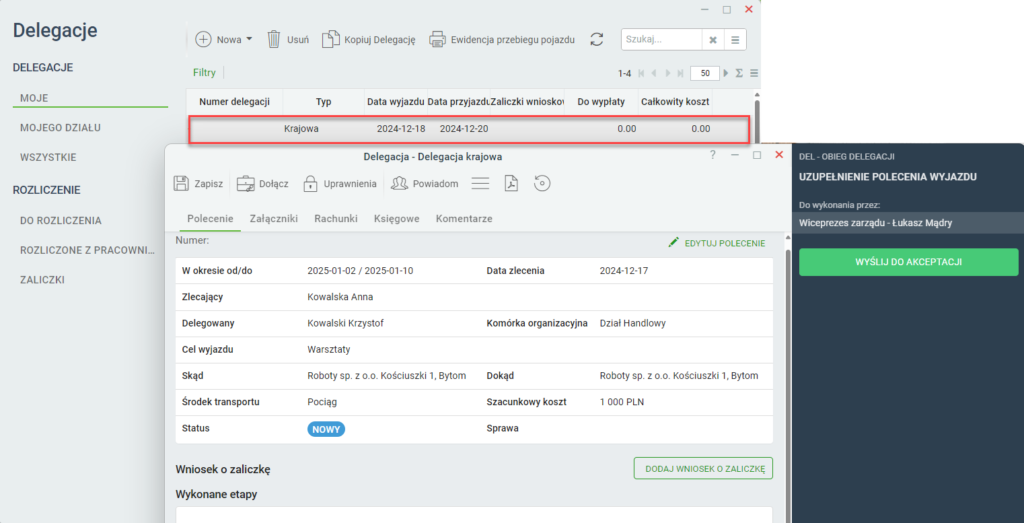
Task: Click delegations list vertical scrollbar
Action: [757, 121]
